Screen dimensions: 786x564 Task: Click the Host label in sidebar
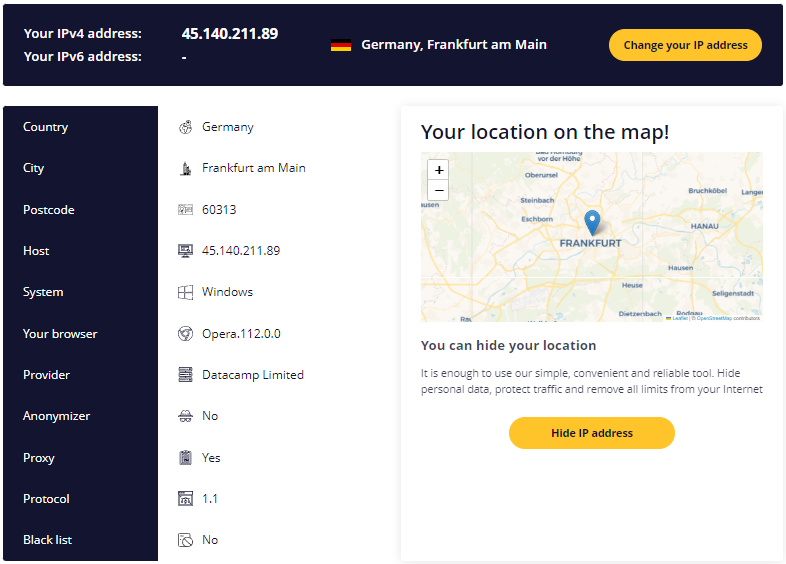tap(36, 251)
